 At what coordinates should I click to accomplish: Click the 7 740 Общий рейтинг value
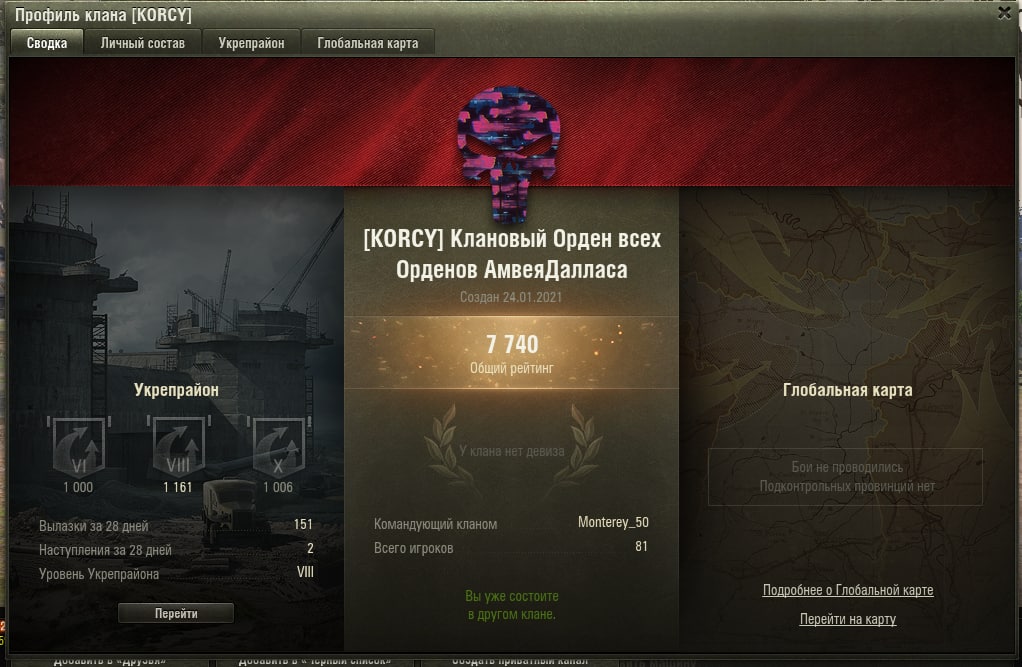(512, 353)
